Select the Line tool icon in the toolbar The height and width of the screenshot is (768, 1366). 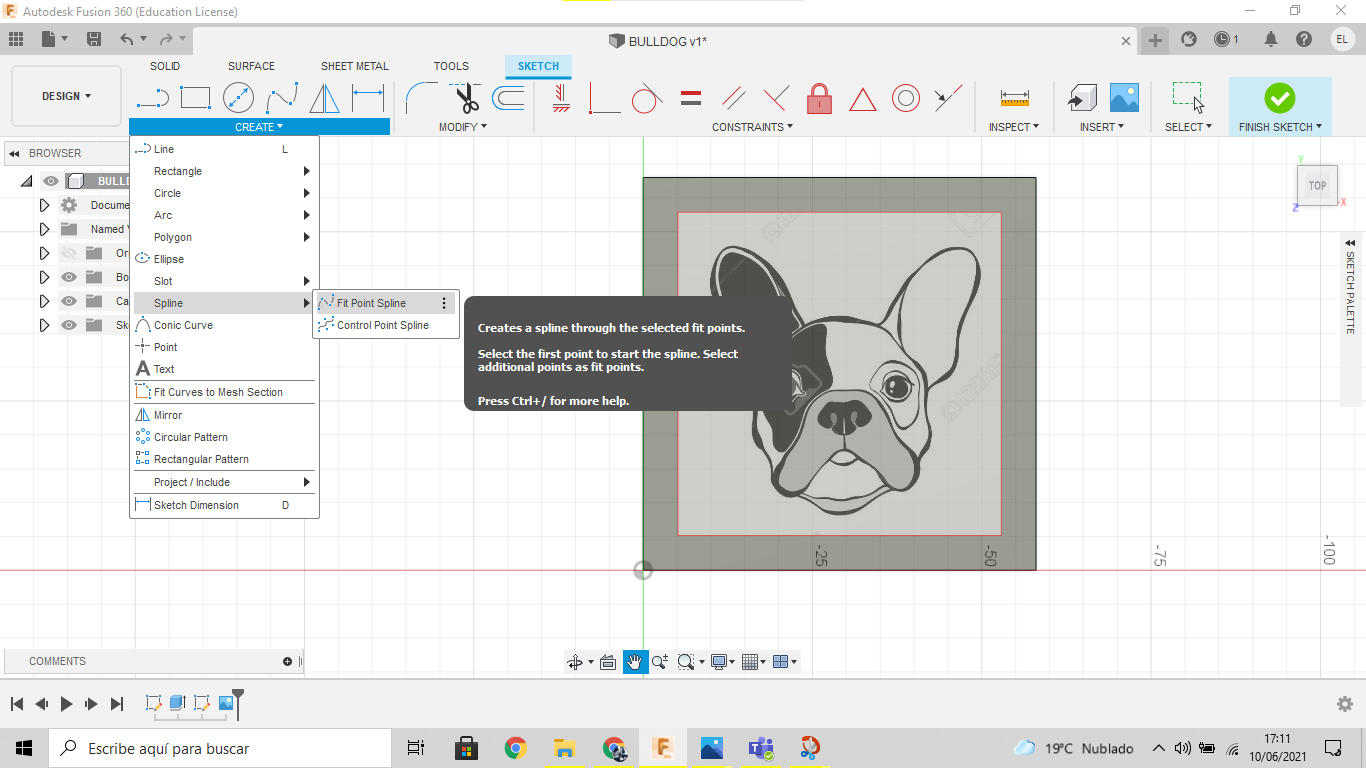pyautogui.click(x=152, y=98)
